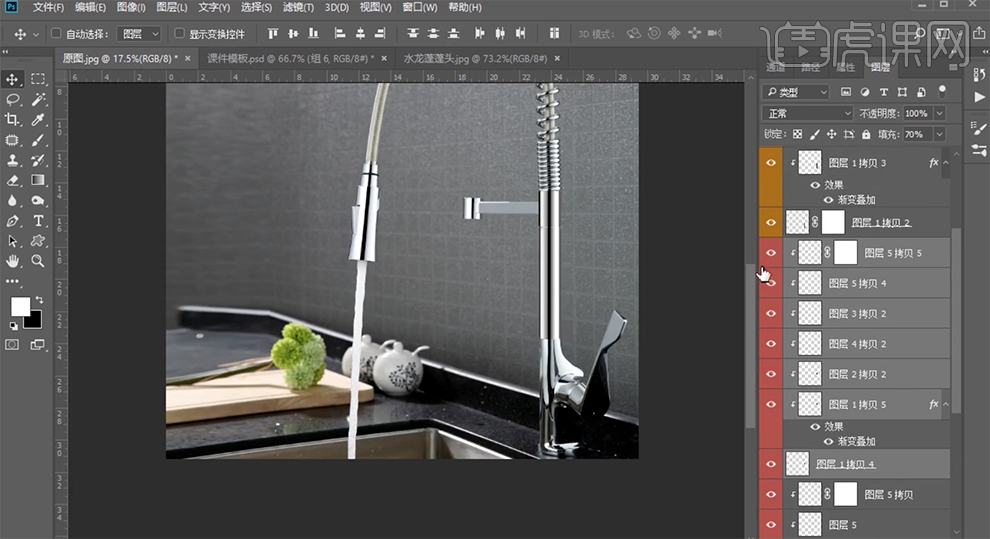
Task: Open the 不透明度 opacity slider arrow
Action: [x=939, y=114]
